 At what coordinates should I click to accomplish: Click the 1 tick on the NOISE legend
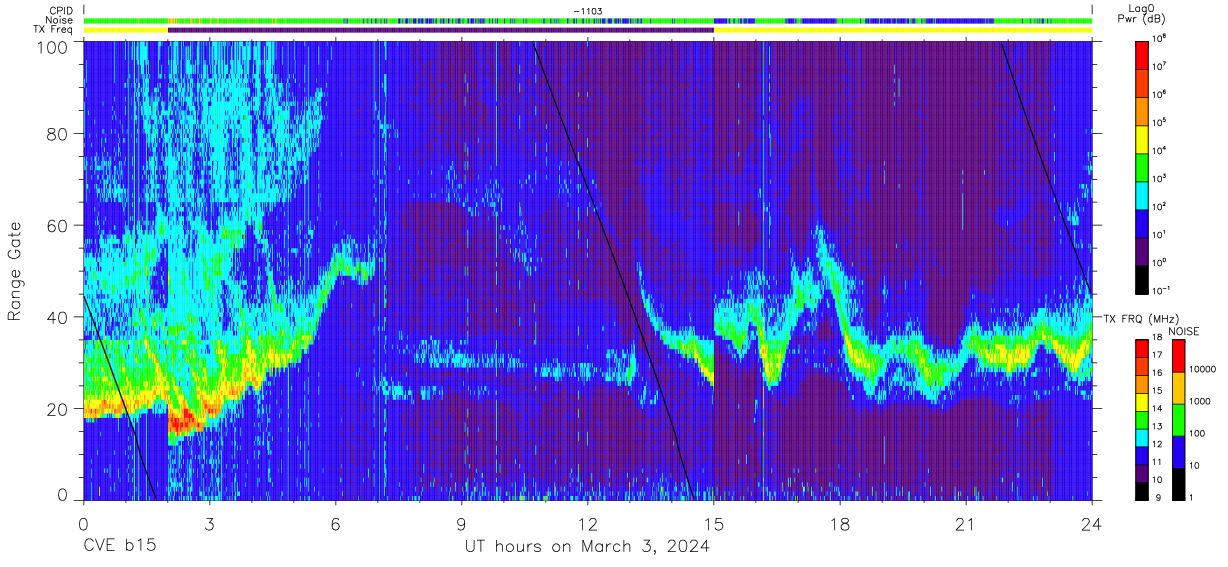(x=1193, y=497)
